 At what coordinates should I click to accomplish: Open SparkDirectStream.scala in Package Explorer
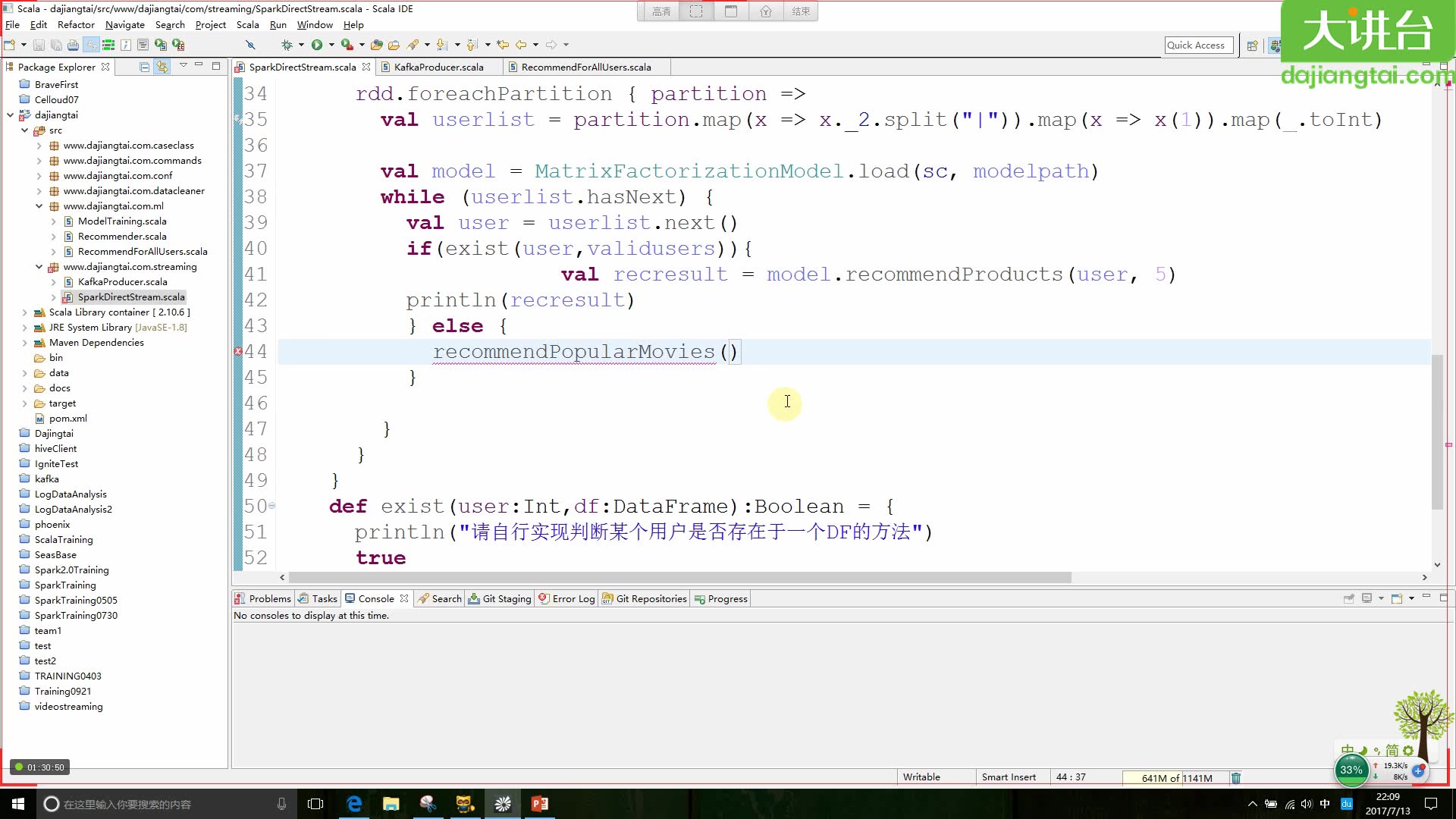tap(130, 297)
